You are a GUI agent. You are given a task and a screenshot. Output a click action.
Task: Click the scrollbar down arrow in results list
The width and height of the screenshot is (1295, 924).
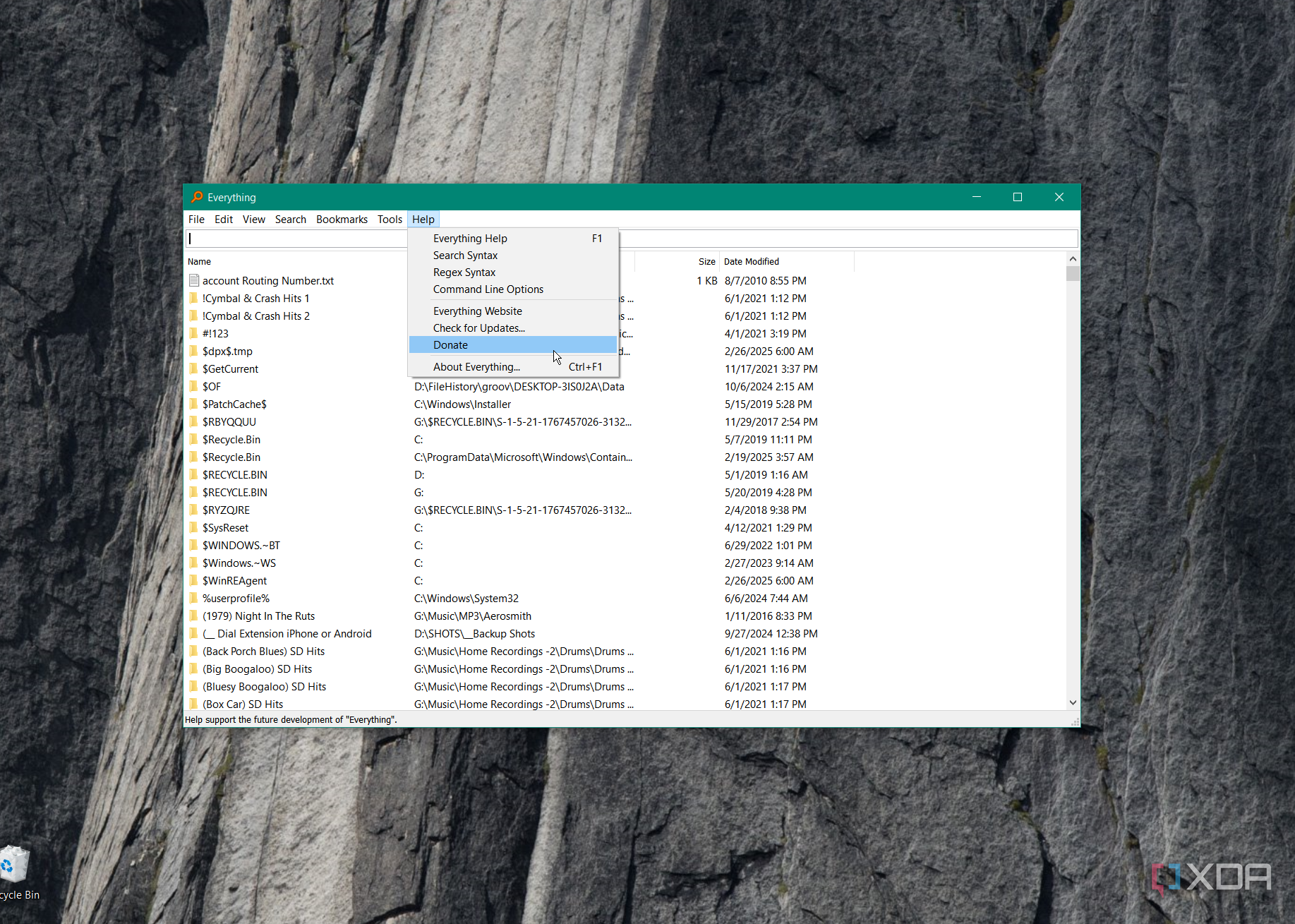pos(1073,702)
